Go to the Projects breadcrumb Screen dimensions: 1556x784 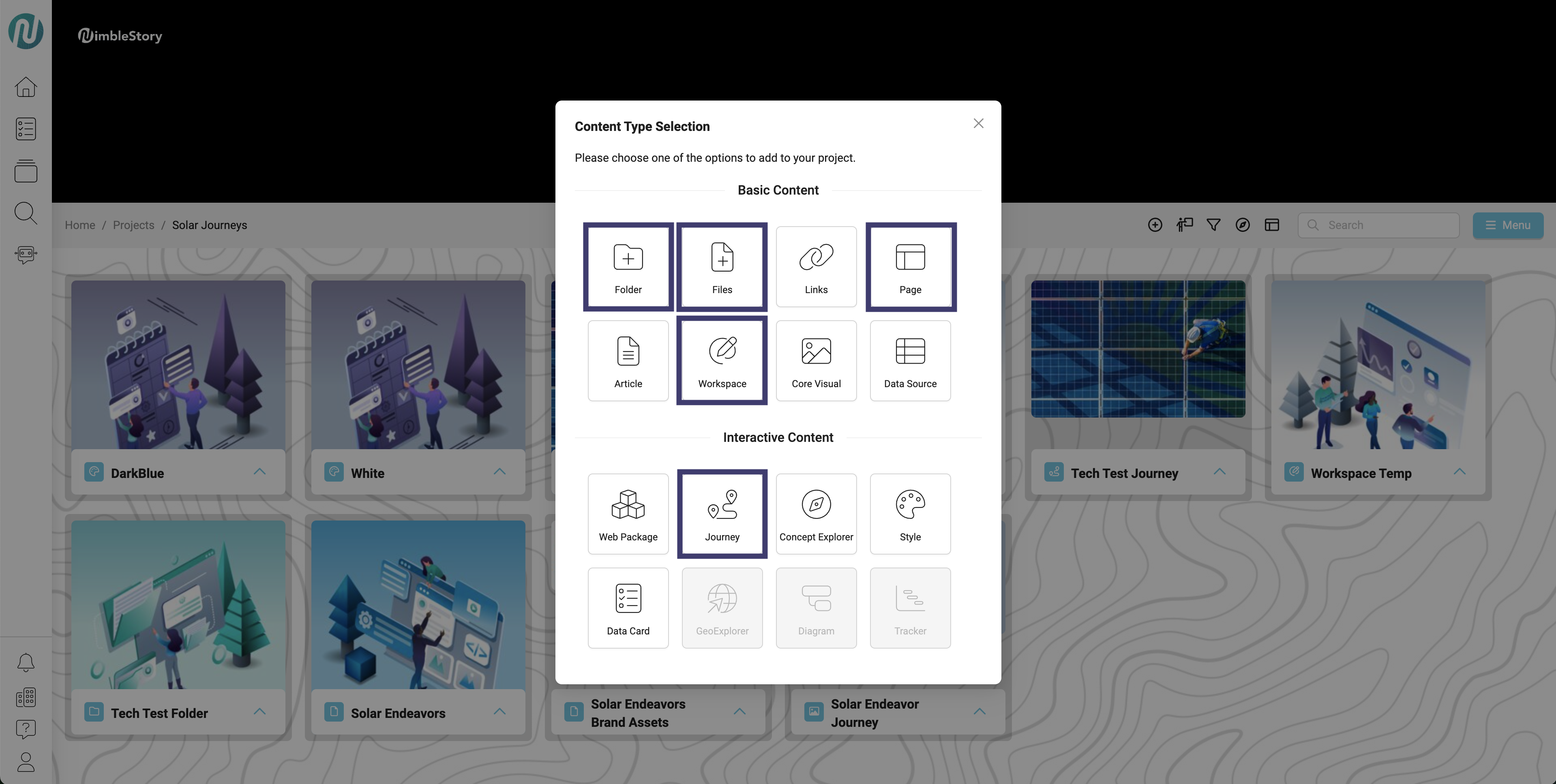133,225
